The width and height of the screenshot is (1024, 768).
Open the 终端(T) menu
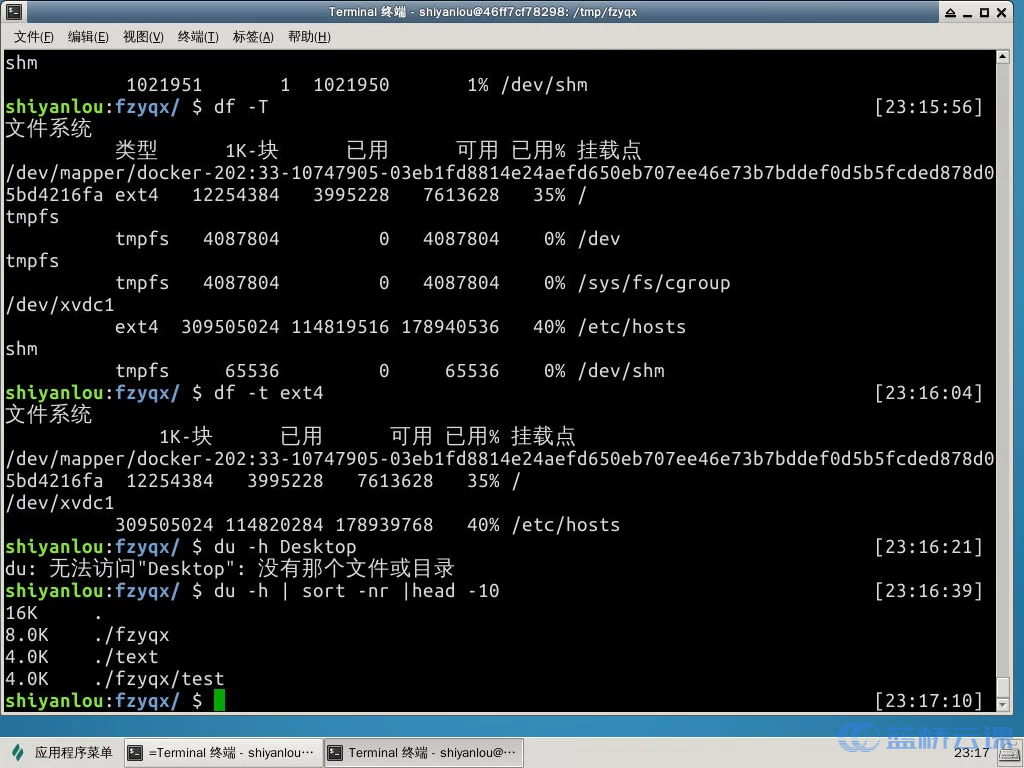click(x=196, y=37)
